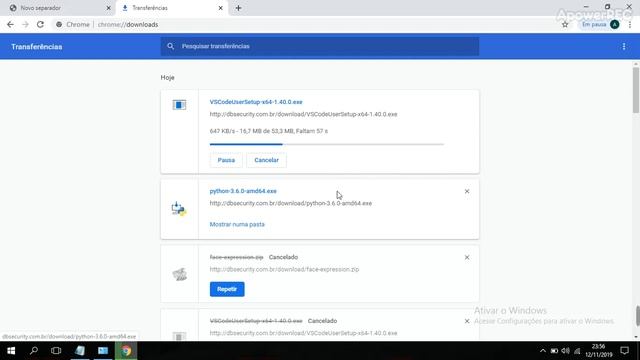The height and width of the screenshot is (360, 640).
Task: Open the VSCodeUserSetup-x64-1.40.0.exe link in the active download
Action: [x=256, y=102]
